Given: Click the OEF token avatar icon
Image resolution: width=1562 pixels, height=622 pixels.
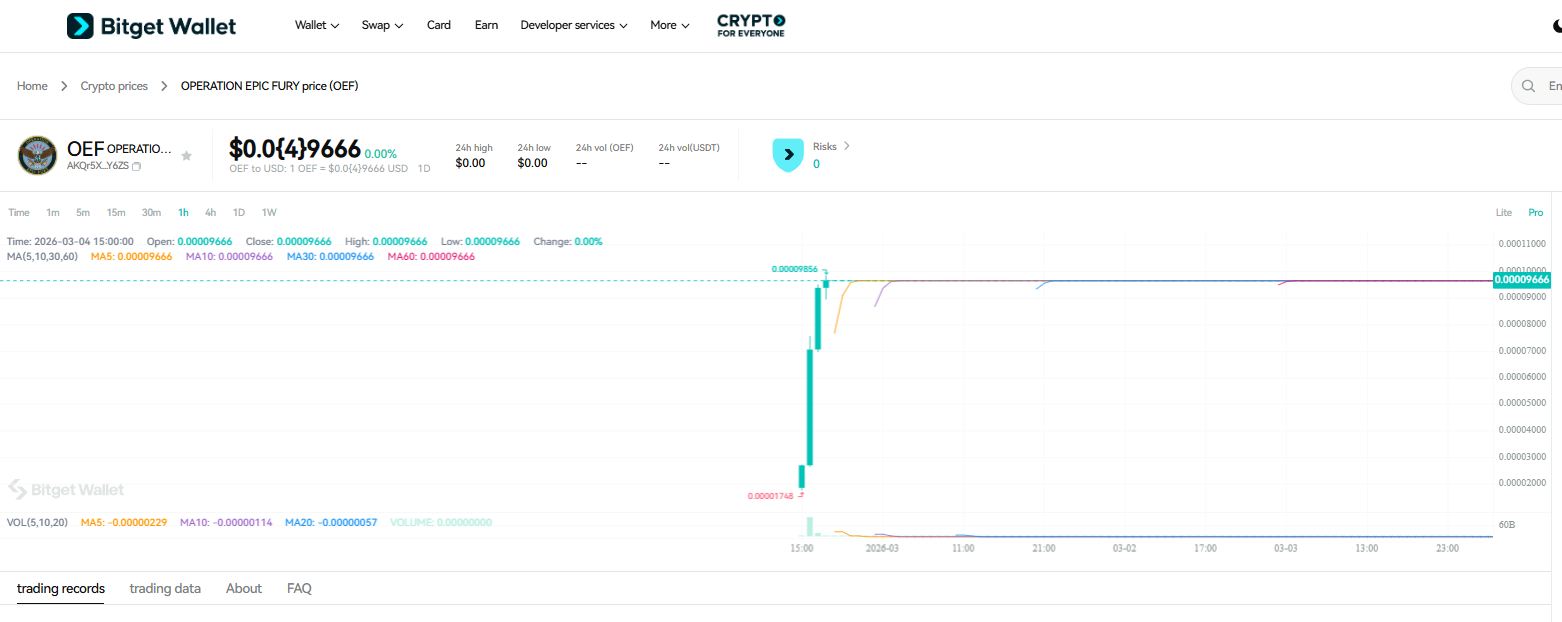Looking at the screenshot, I should click(x=38, y=156).
